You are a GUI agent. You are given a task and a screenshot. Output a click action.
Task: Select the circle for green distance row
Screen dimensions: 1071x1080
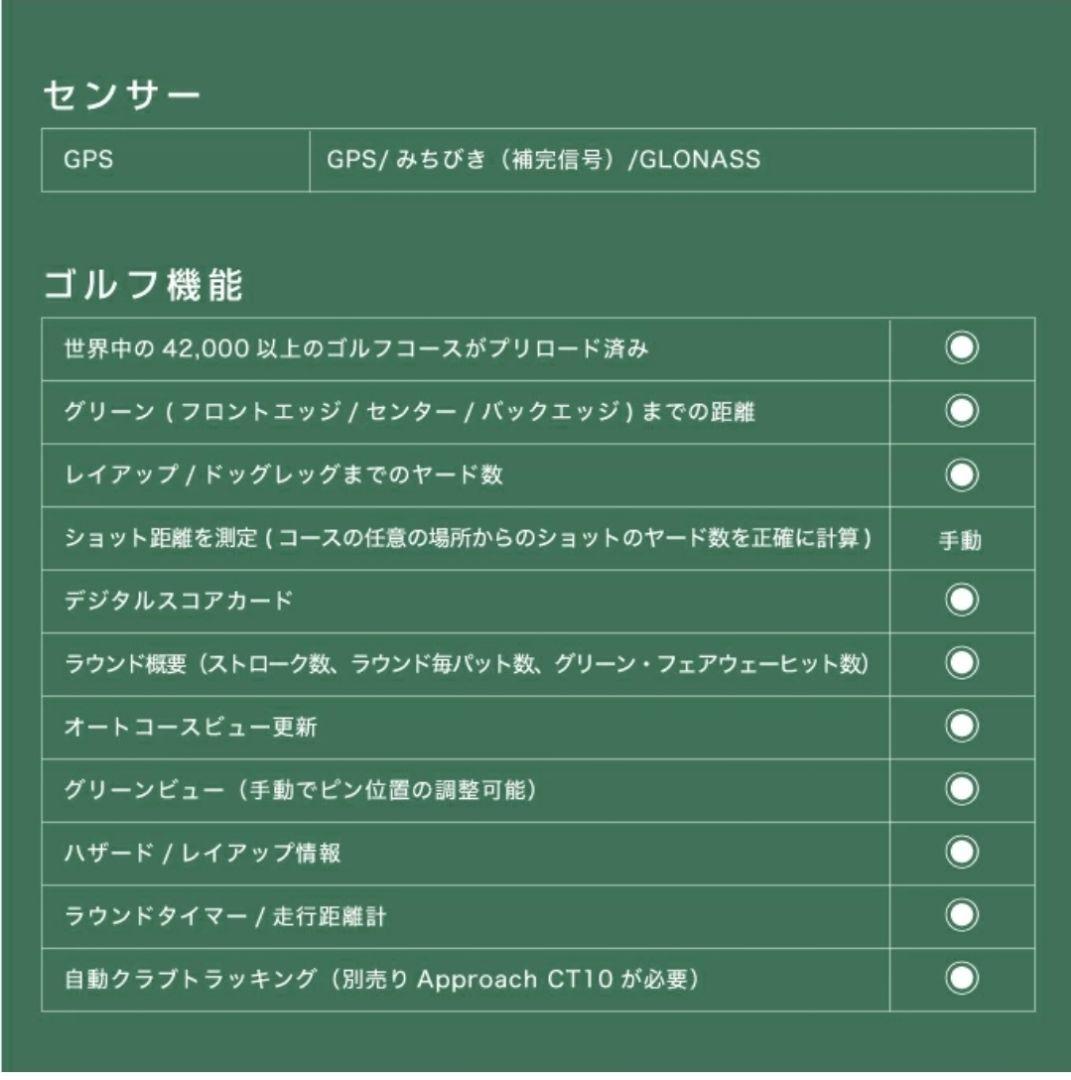[x=962, y=411]
